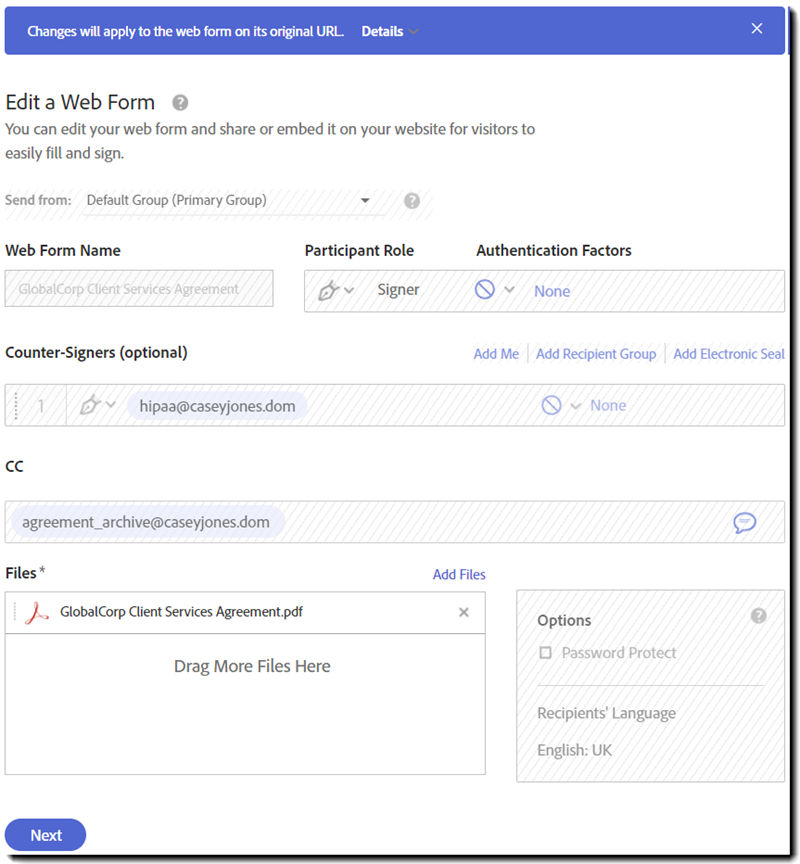
Task: Click the help icon next to Send from
Action: pyautogui.click(x=412, y=201)
